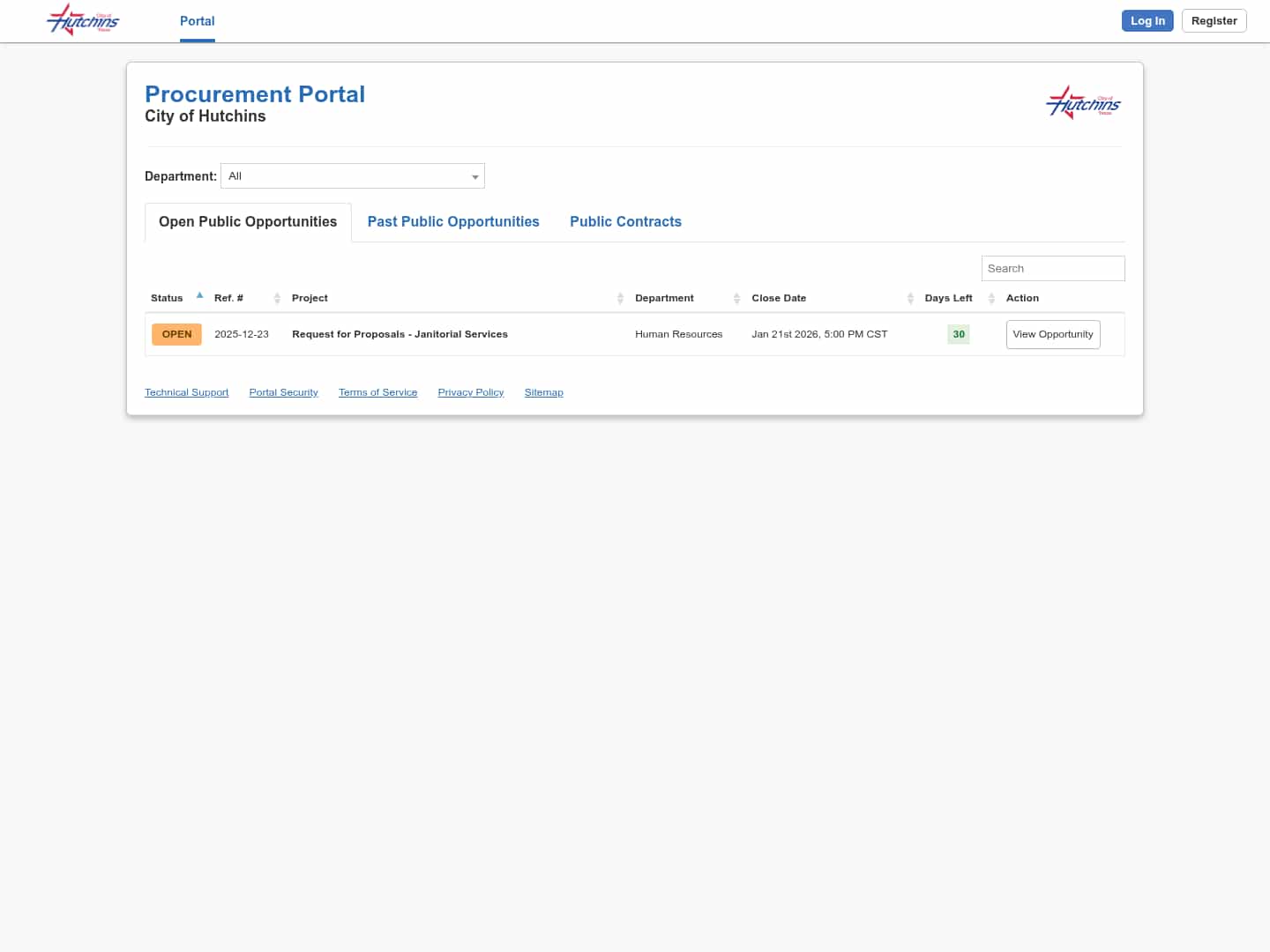Switch to the Public Contracts tab
Image resolution: width=1270 pixels, height=952 pixels.
626,222
